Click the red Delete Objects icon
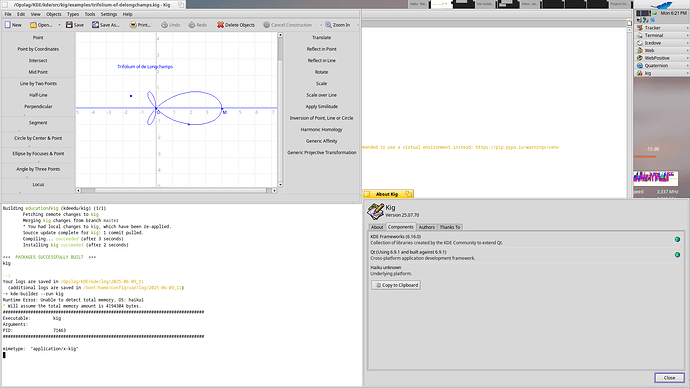 (220, 25)
